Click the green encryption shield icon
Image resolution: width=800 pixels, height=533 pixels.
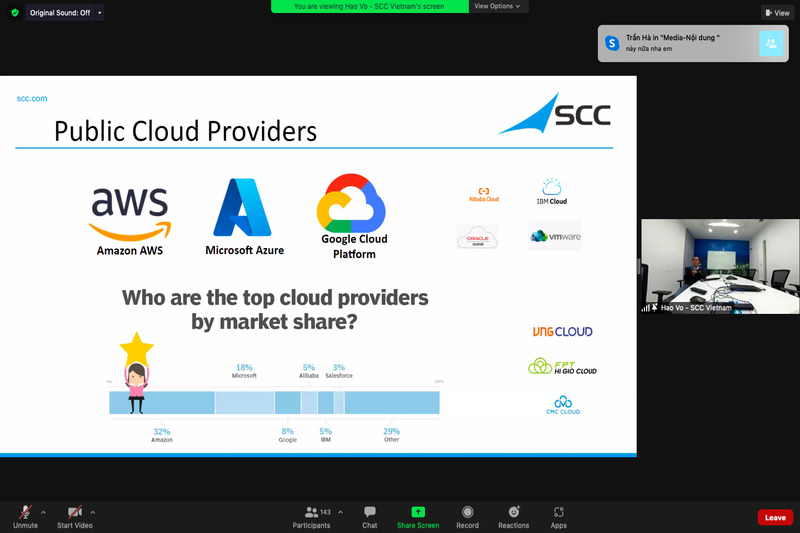point(15,13)
